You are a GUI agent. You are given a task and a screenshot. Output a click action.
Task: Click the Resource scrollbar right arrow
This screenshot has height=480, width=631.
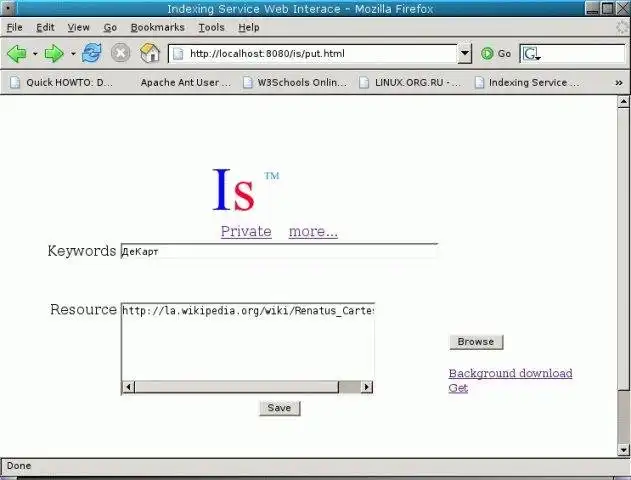point(367,387)
